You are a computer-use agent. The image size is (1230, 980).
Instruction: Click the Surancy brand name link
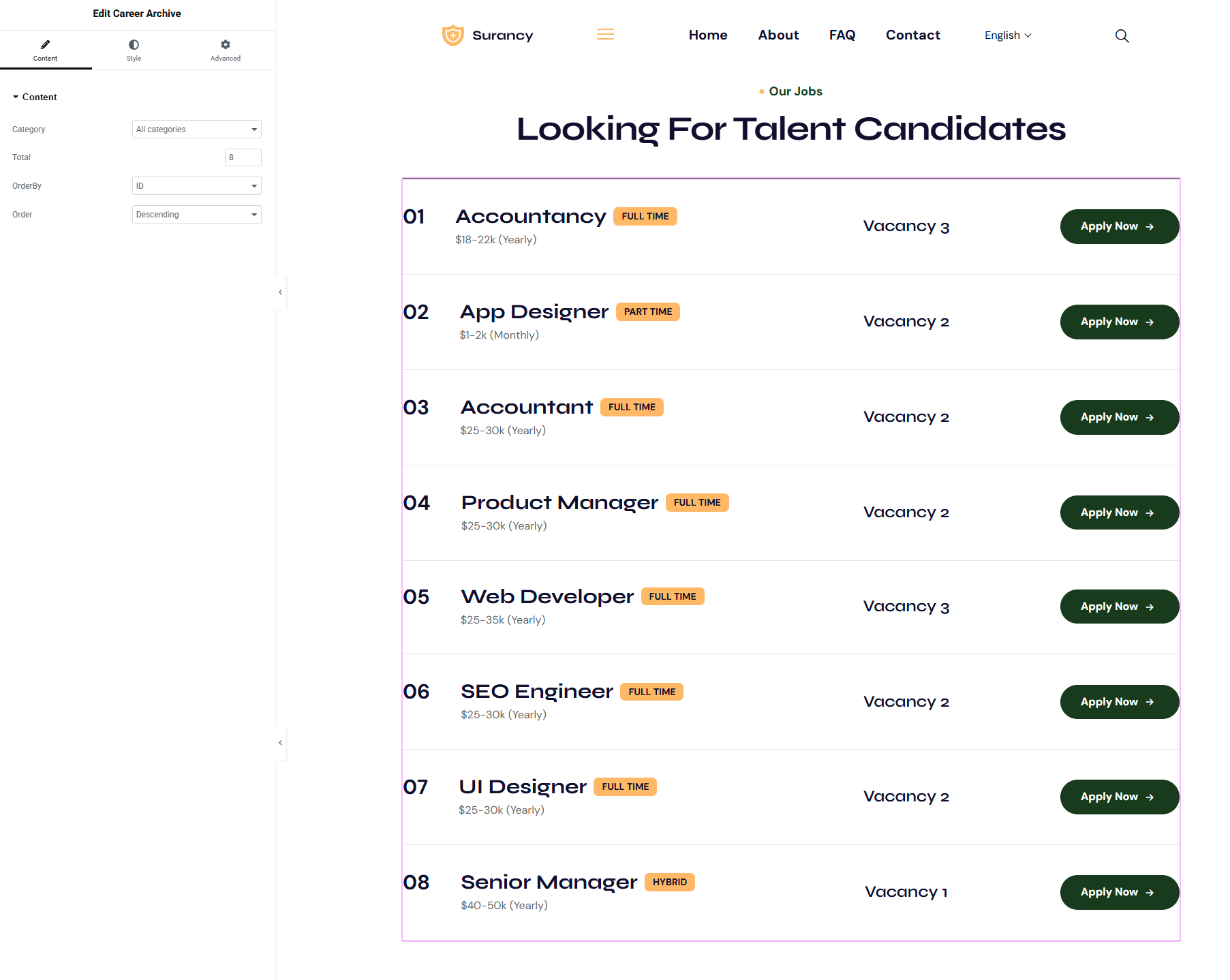coord(503,35)
